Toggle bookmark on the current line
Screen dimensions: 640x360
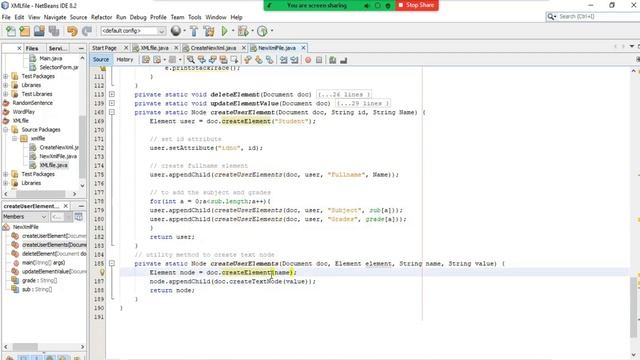tap(269, 60)
